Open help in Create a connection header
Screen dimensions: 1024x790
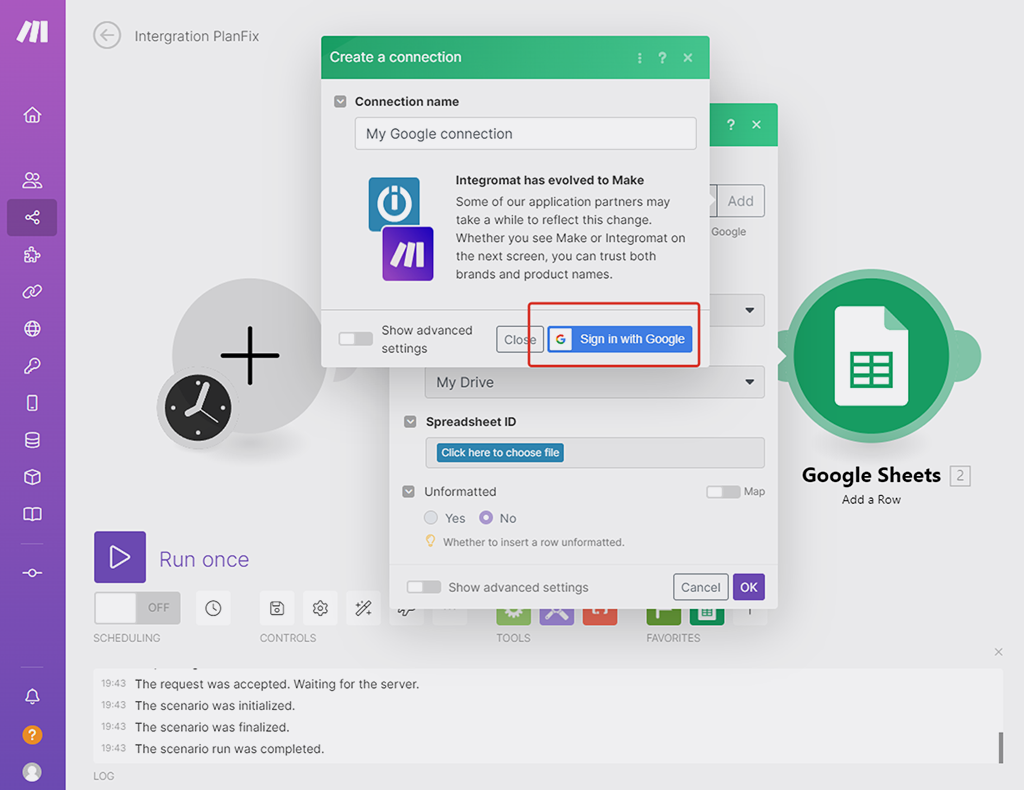click(x=662, y=58)
